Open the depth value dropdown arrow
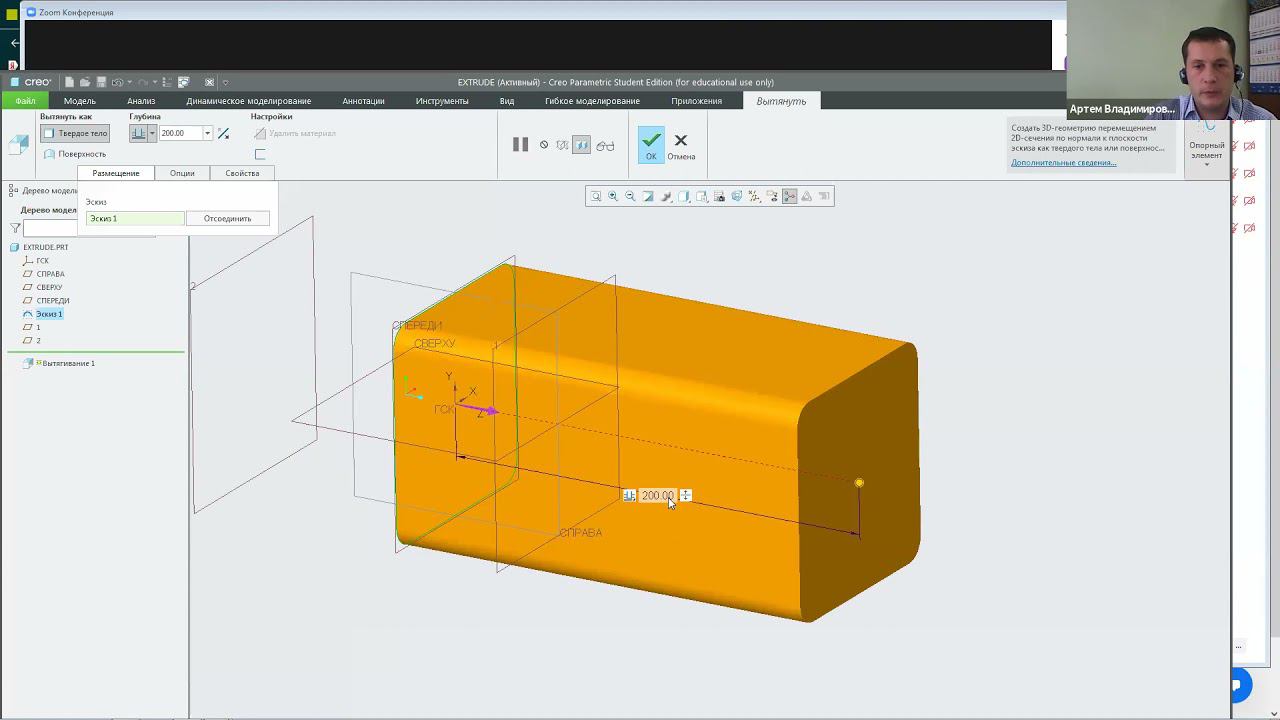The width and height of the screenshot is (1280, 720). (x=207, y=133)
